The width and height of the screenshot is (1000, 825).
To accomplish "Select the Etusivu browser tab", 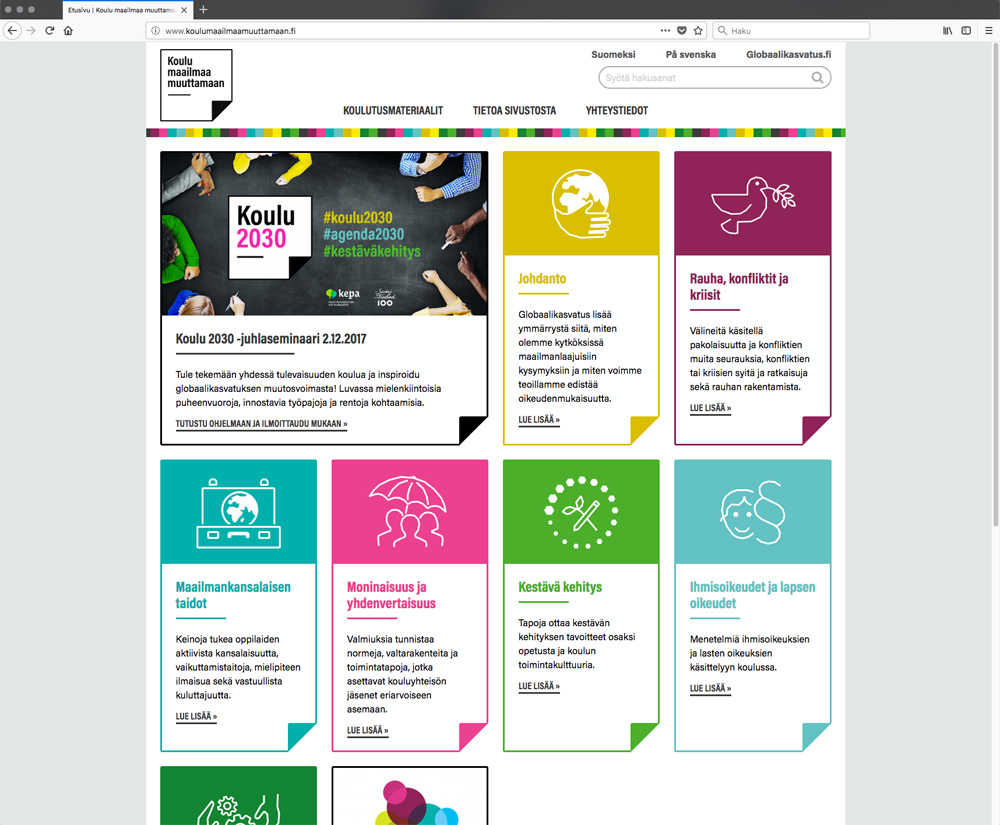I will (128, 10).
